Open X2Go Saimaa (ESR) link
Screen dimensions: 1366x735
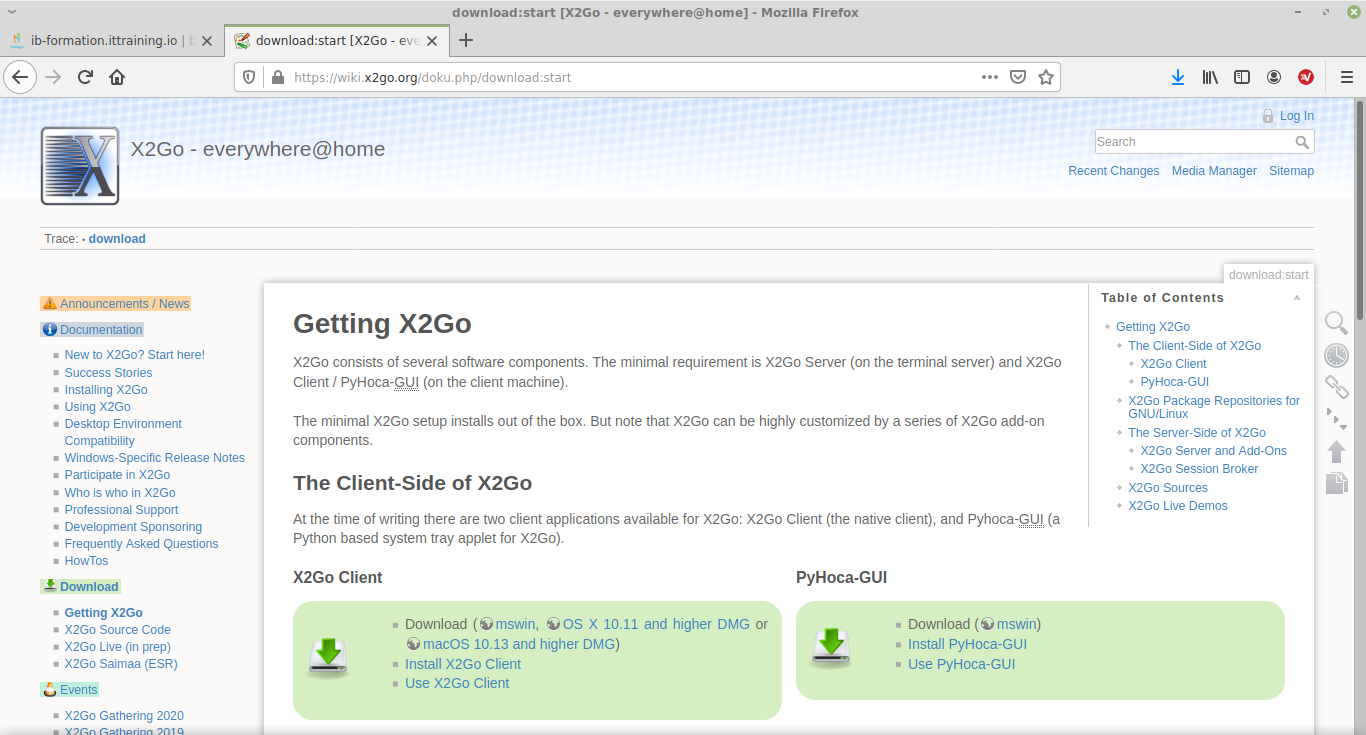pos(120,664)
